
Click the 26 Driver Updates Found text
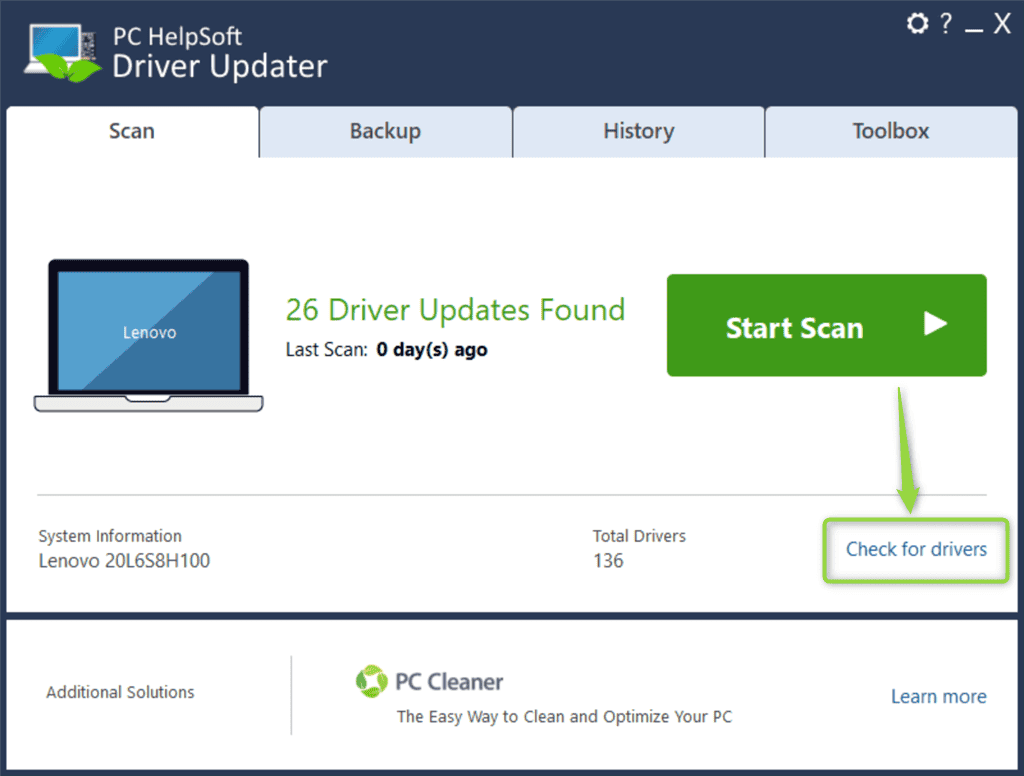coord(455,310)
